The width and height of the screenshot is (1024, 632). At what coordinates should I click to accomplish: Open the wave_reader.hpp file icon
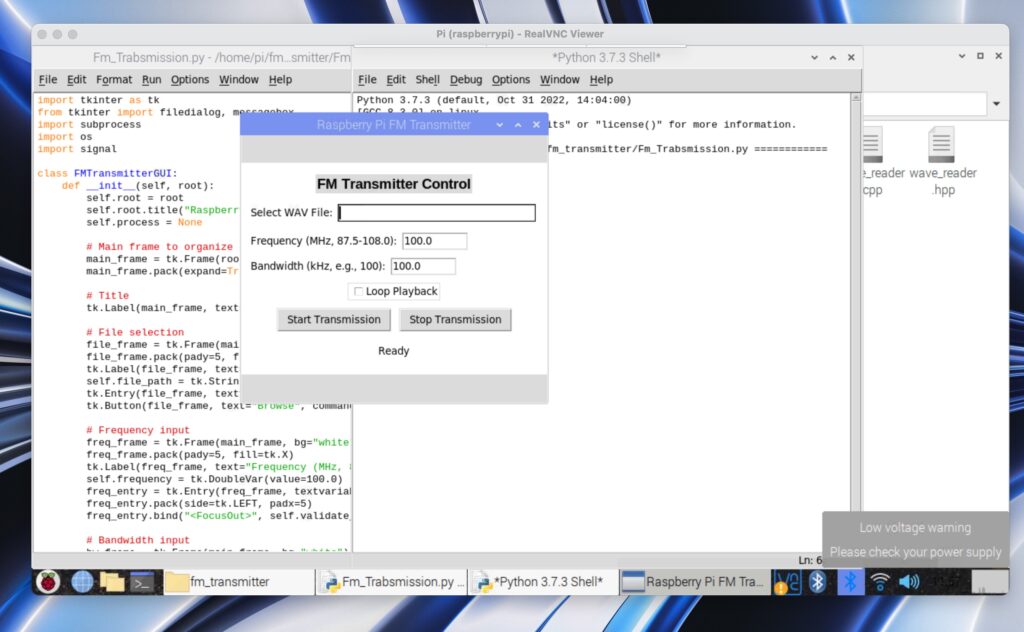[941, 145]
